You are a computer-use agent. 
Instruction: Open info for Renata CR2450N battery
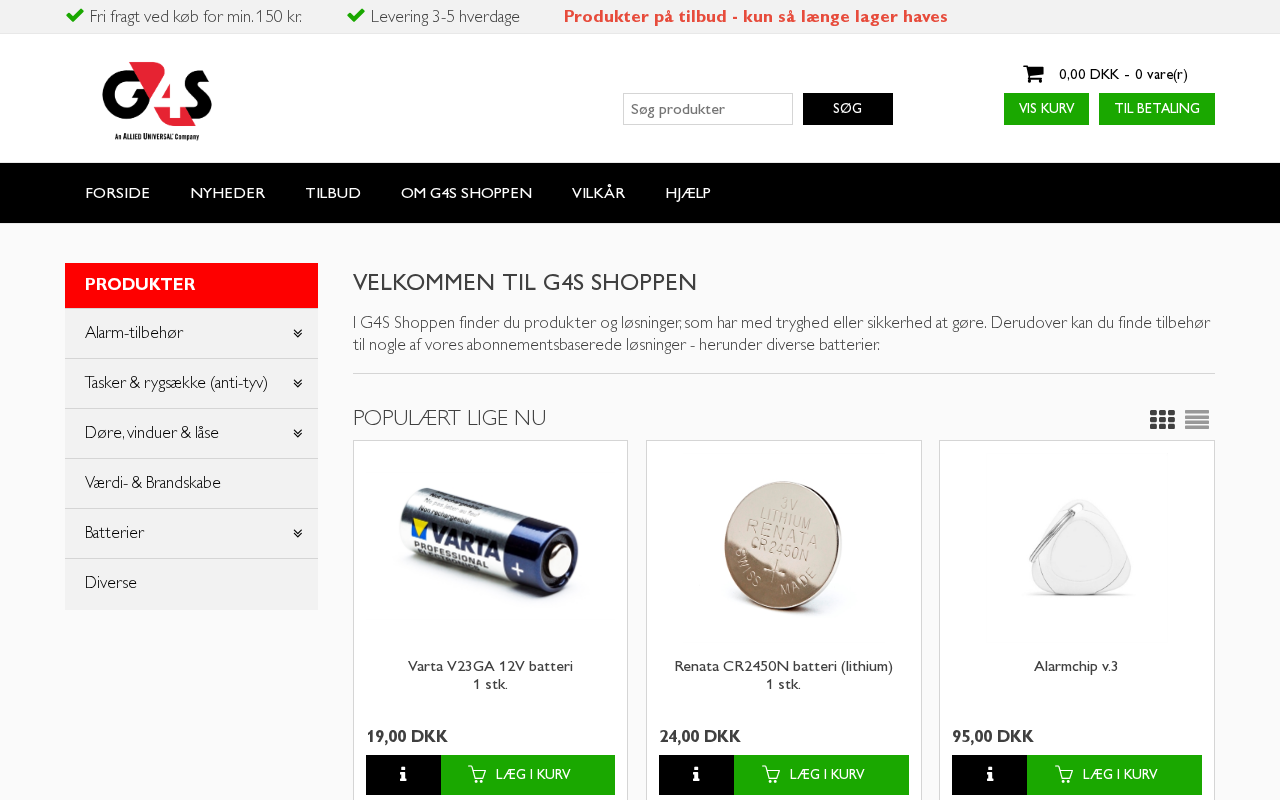click(x=696, y=775)
